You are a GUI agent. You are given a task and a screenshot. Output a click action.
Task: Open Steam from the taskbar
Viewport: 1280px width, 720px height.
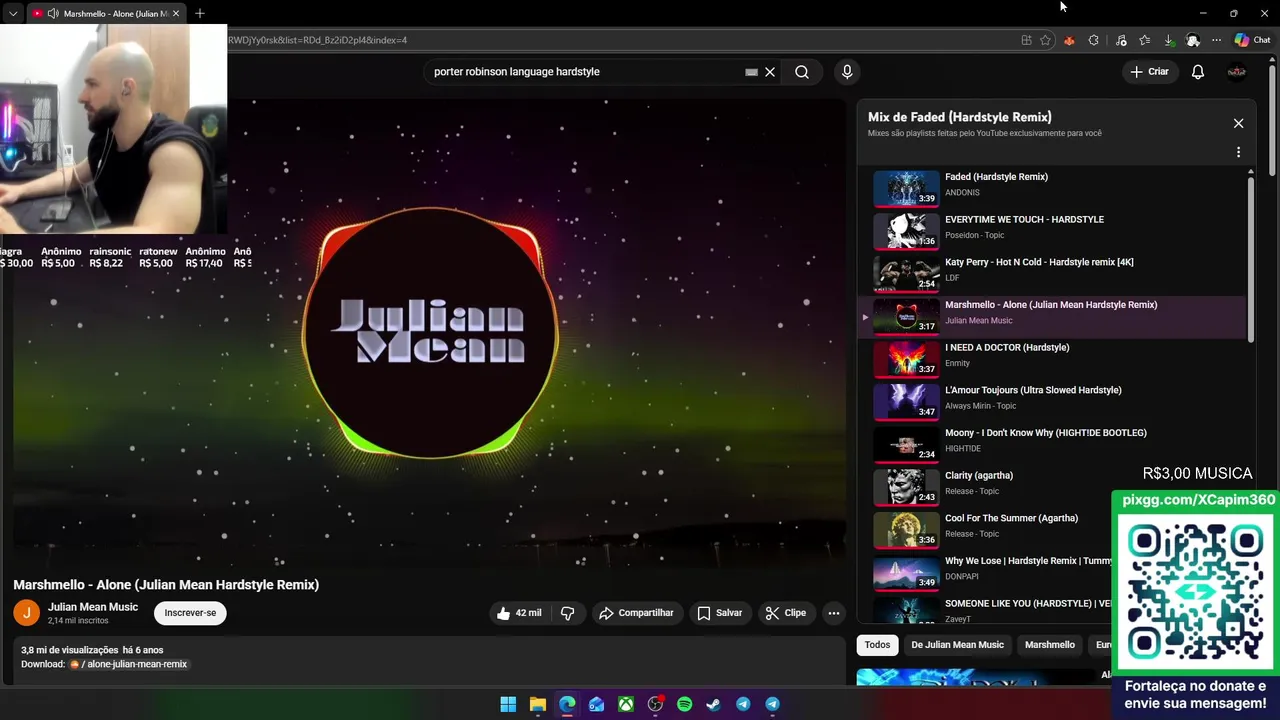pyautogui.click(x=713, y=704)
